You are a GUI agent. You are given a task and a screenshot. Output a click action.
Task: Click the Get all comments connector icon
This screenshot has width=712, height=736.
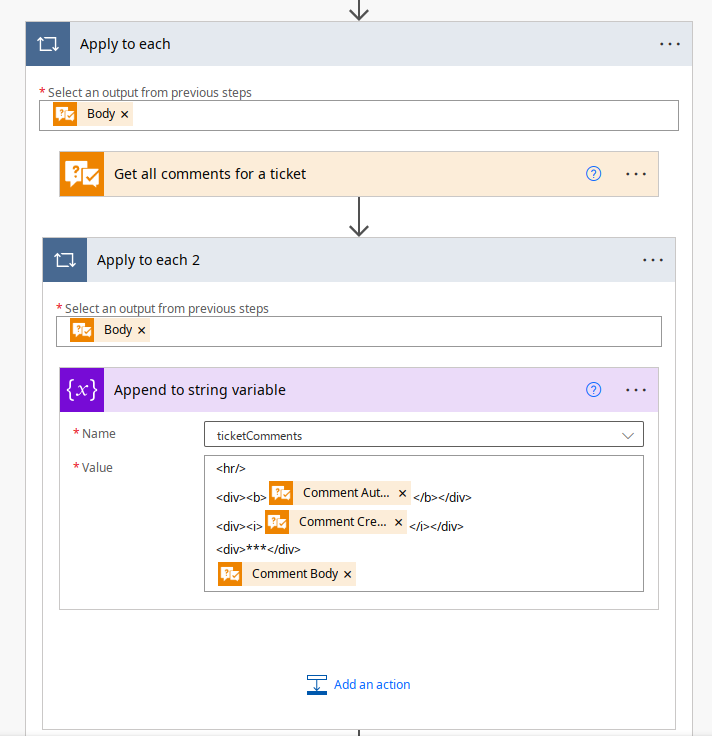coord(82,174)
